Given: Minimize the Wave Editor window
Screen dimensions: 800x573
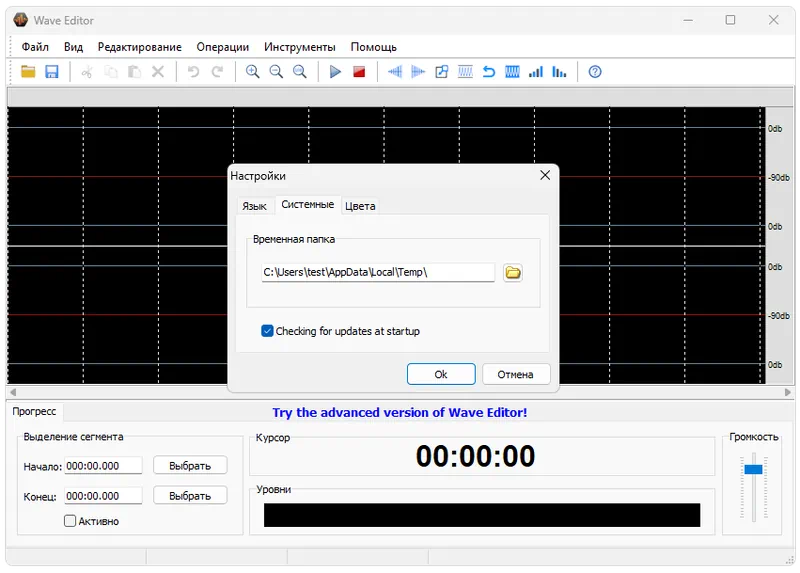Looking at the screenshot, I should point(688,20).
